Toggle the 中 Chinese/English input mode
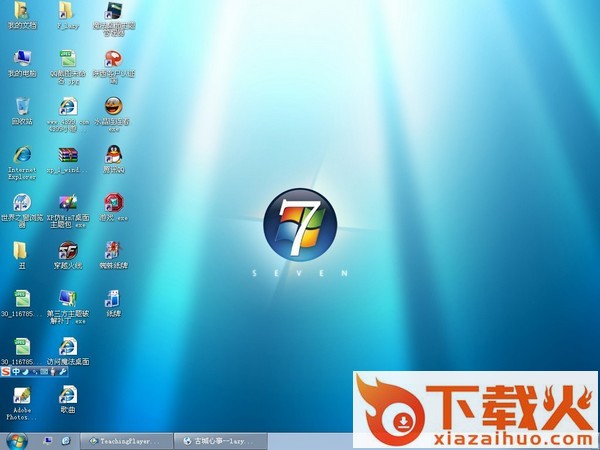This screenshot has width=600, height=450. pos(16,372)
